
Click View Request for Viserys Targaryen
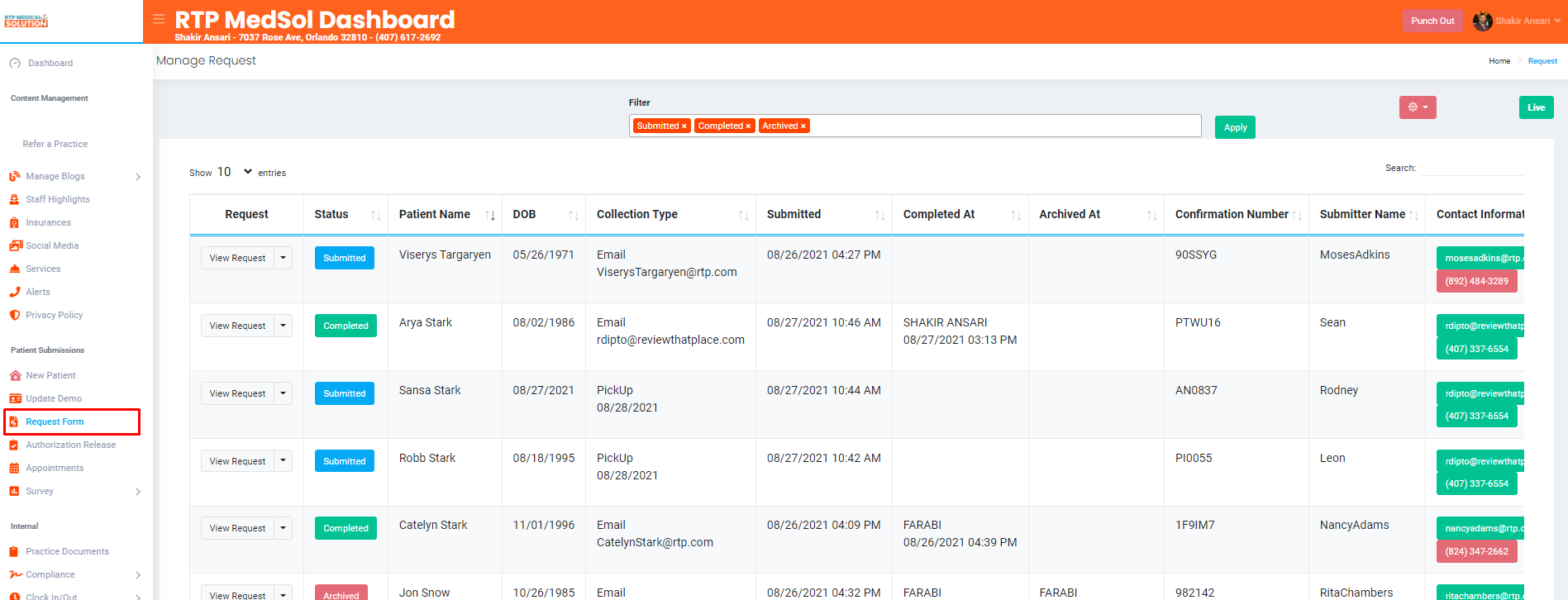click(x=237, y=258)
